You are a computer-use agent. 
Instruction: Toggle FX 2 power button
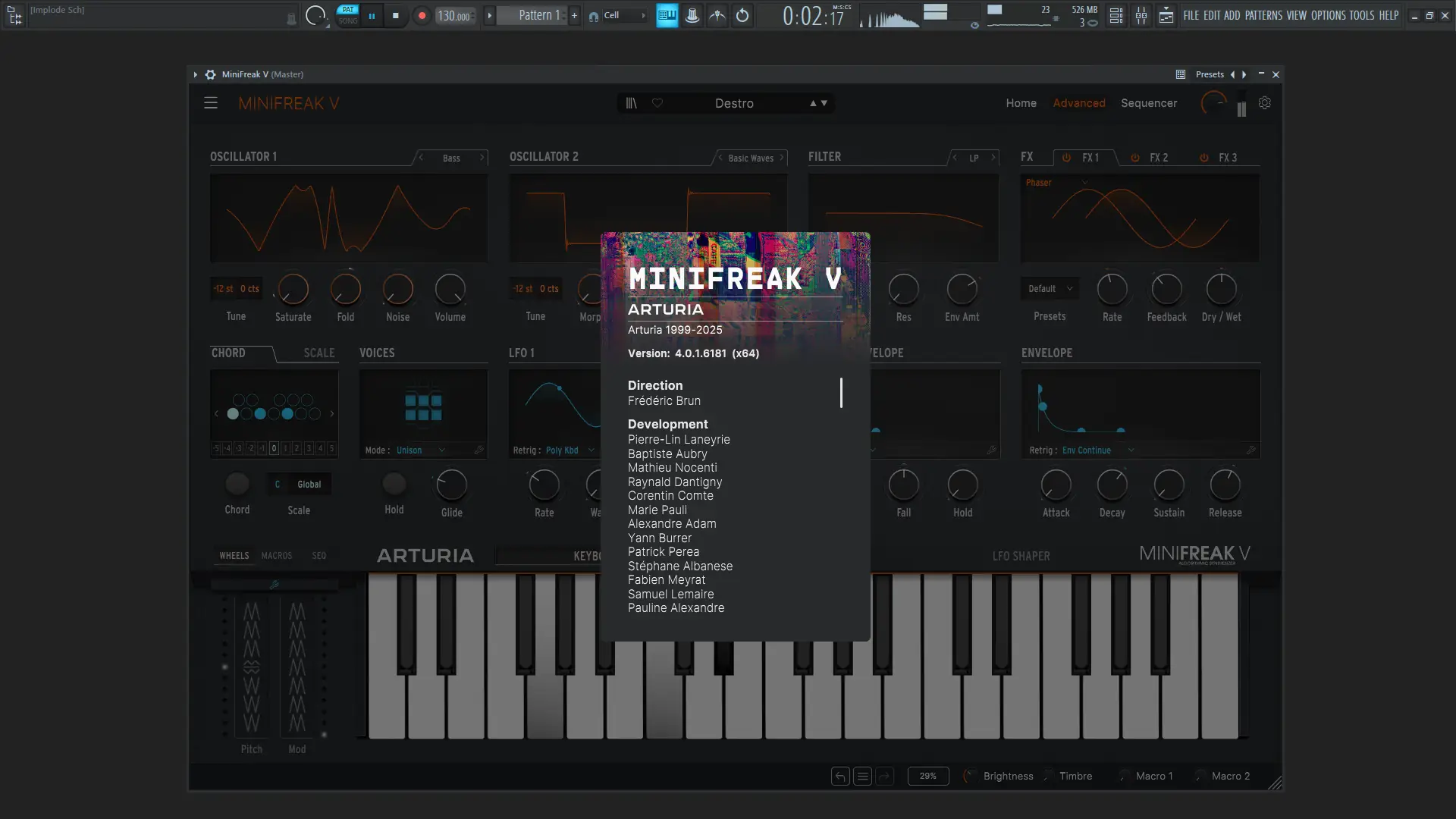1135,158
